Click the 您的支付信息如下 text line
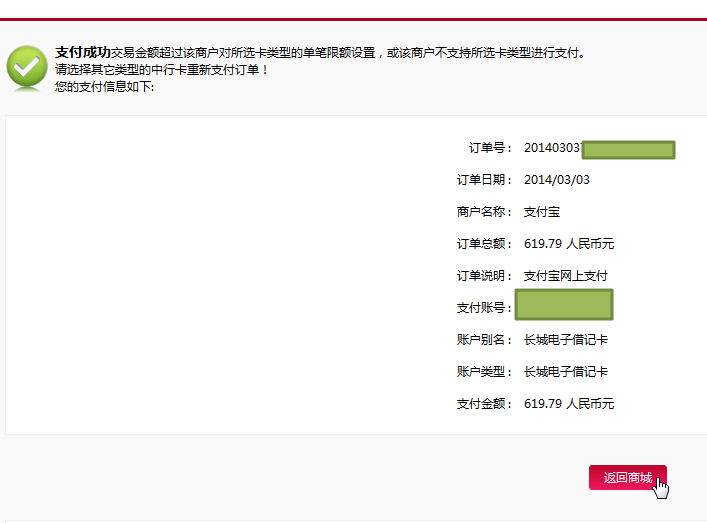The height and width of the screenshot is (523, 707). click(x=105, y=87)
